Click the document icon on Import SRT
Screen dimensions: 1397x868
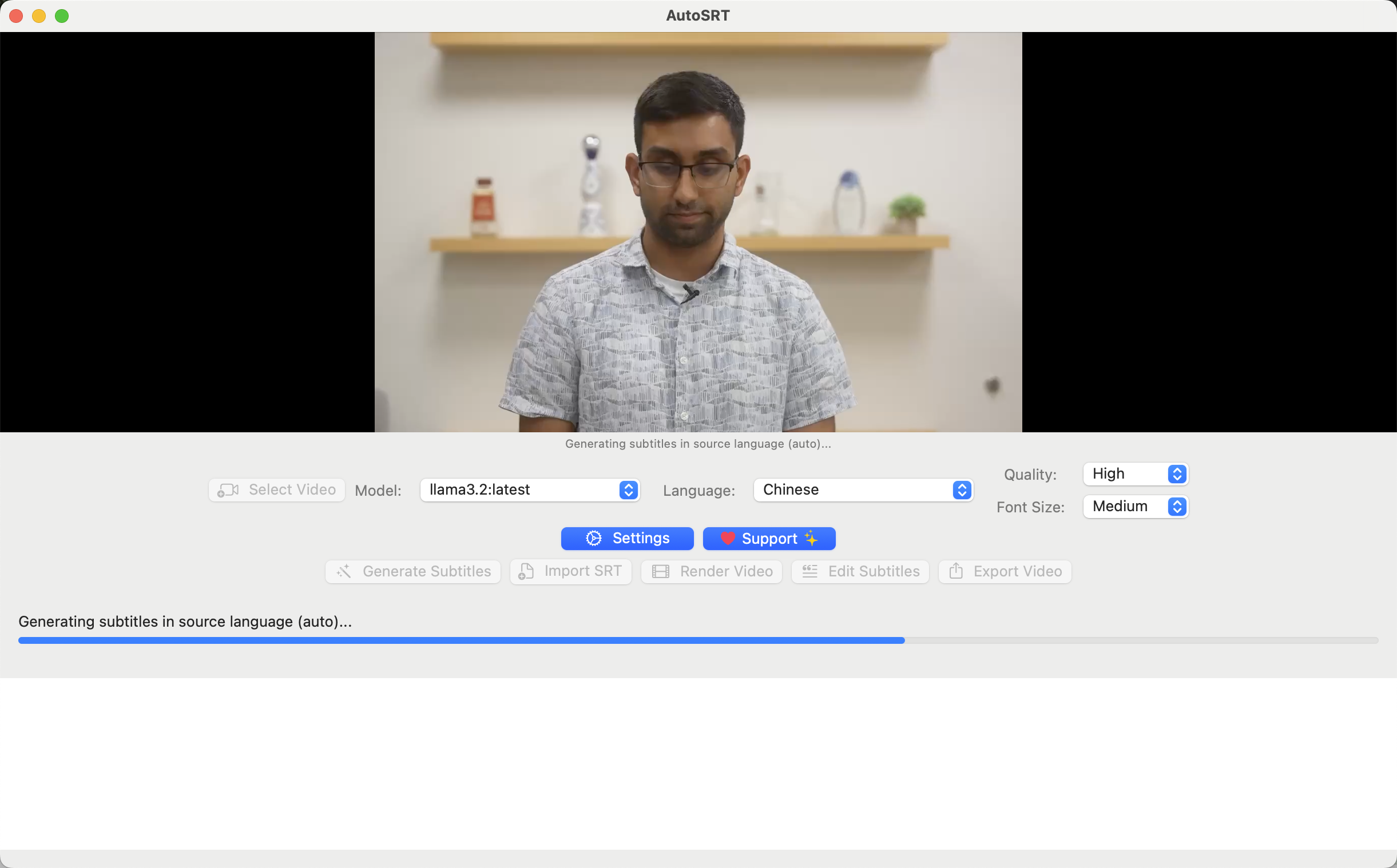tap(526, 571)
